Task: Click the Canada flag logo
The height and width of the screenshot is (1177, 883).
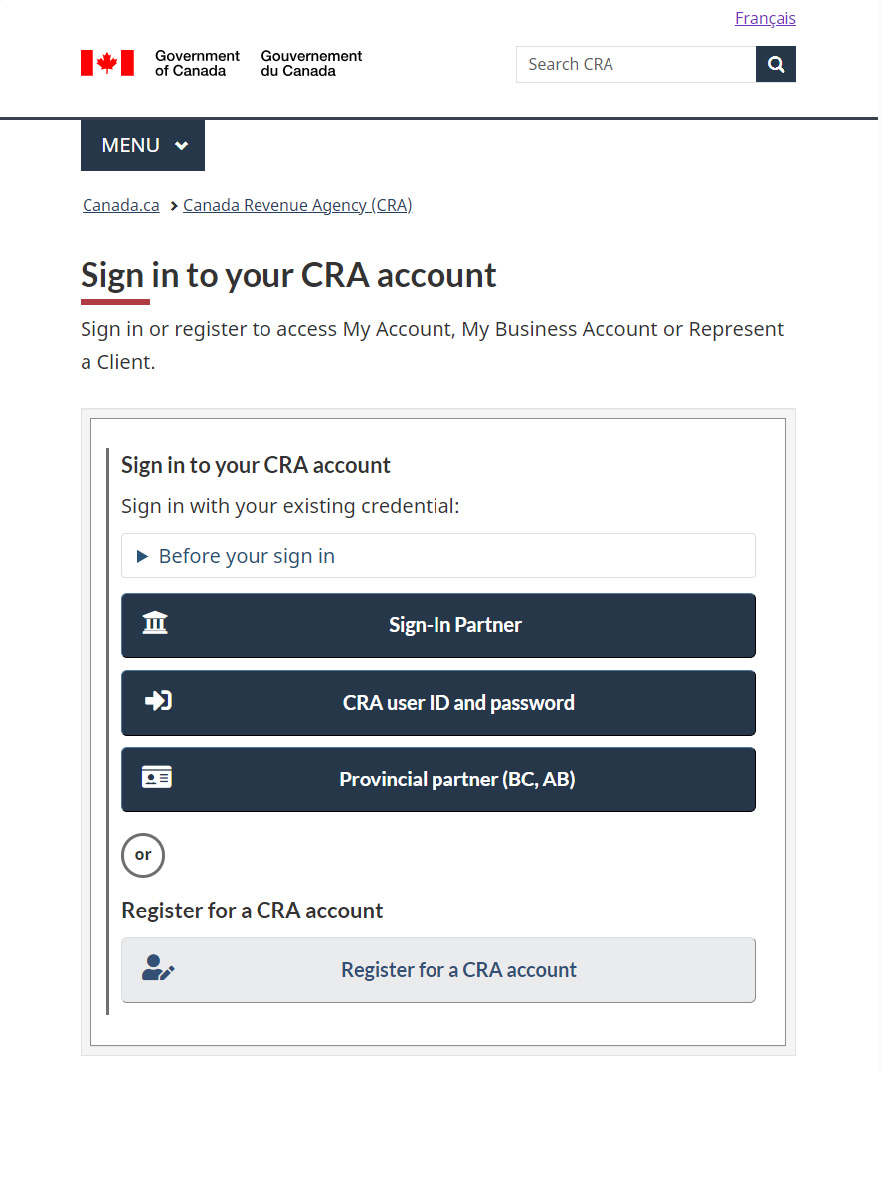Action: tap(107, 62)
